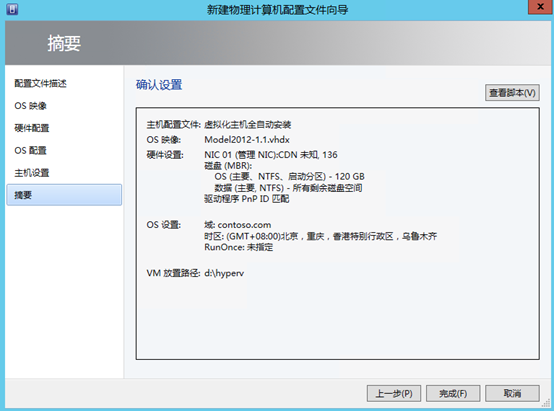The height and width of the screenshot is (411, 554).
Task: Select the 硬件配置 step
Action: [x=32, y=128]
